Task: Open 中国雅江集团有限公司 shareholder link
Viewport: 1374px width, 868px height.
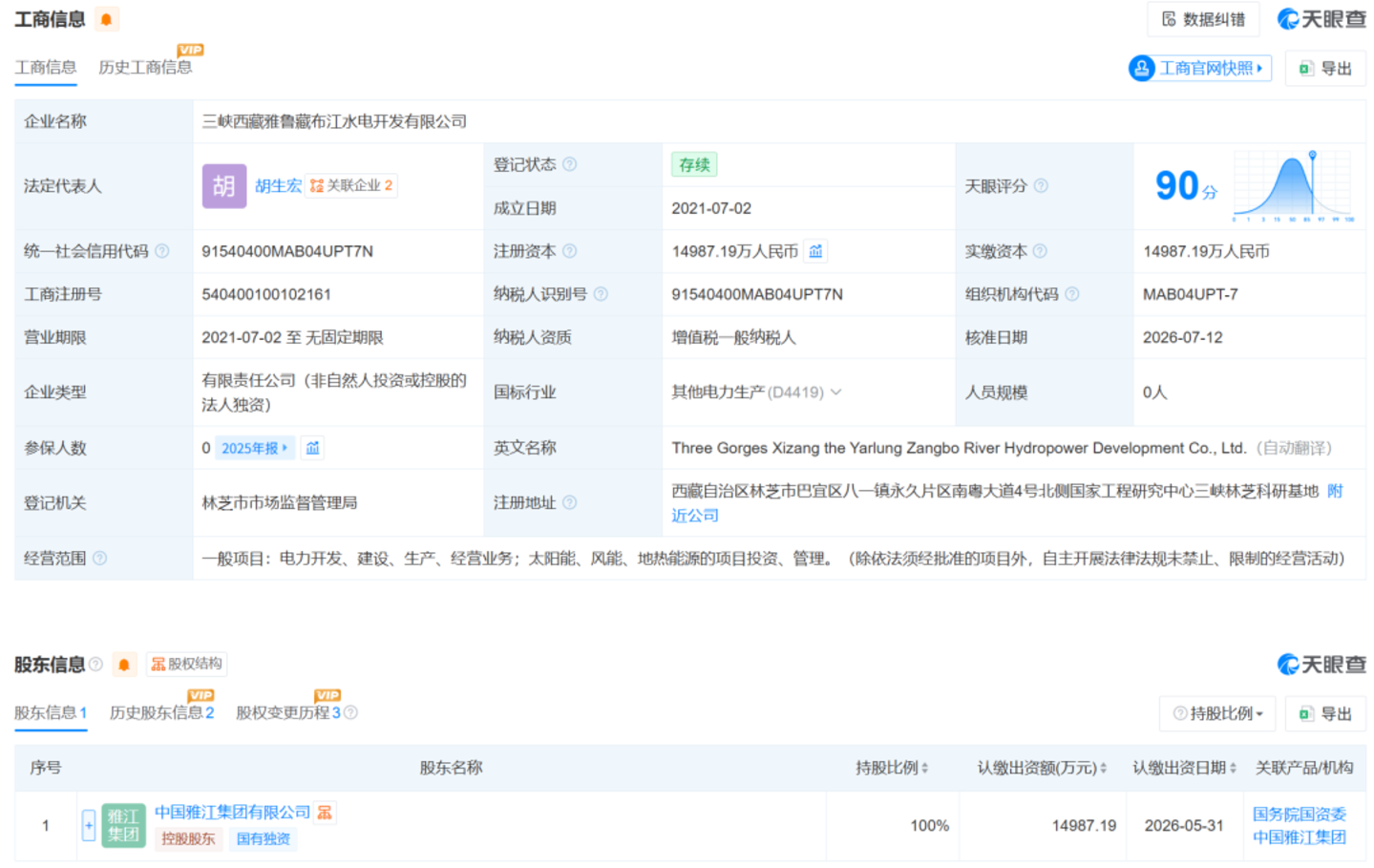Action: 233,812
